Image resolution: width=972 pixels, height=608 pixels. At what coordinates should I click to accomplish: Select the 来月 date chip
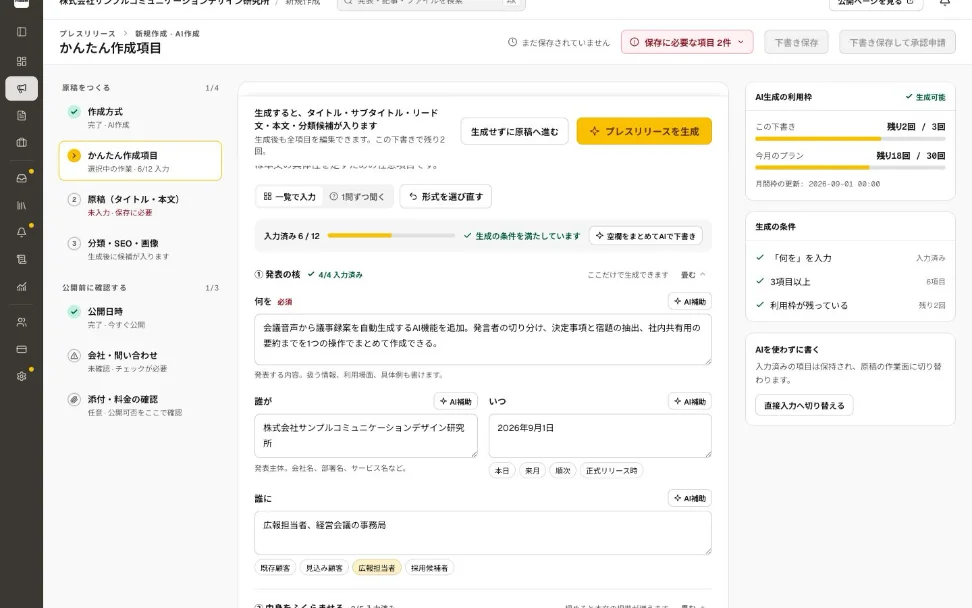point(532,470)
